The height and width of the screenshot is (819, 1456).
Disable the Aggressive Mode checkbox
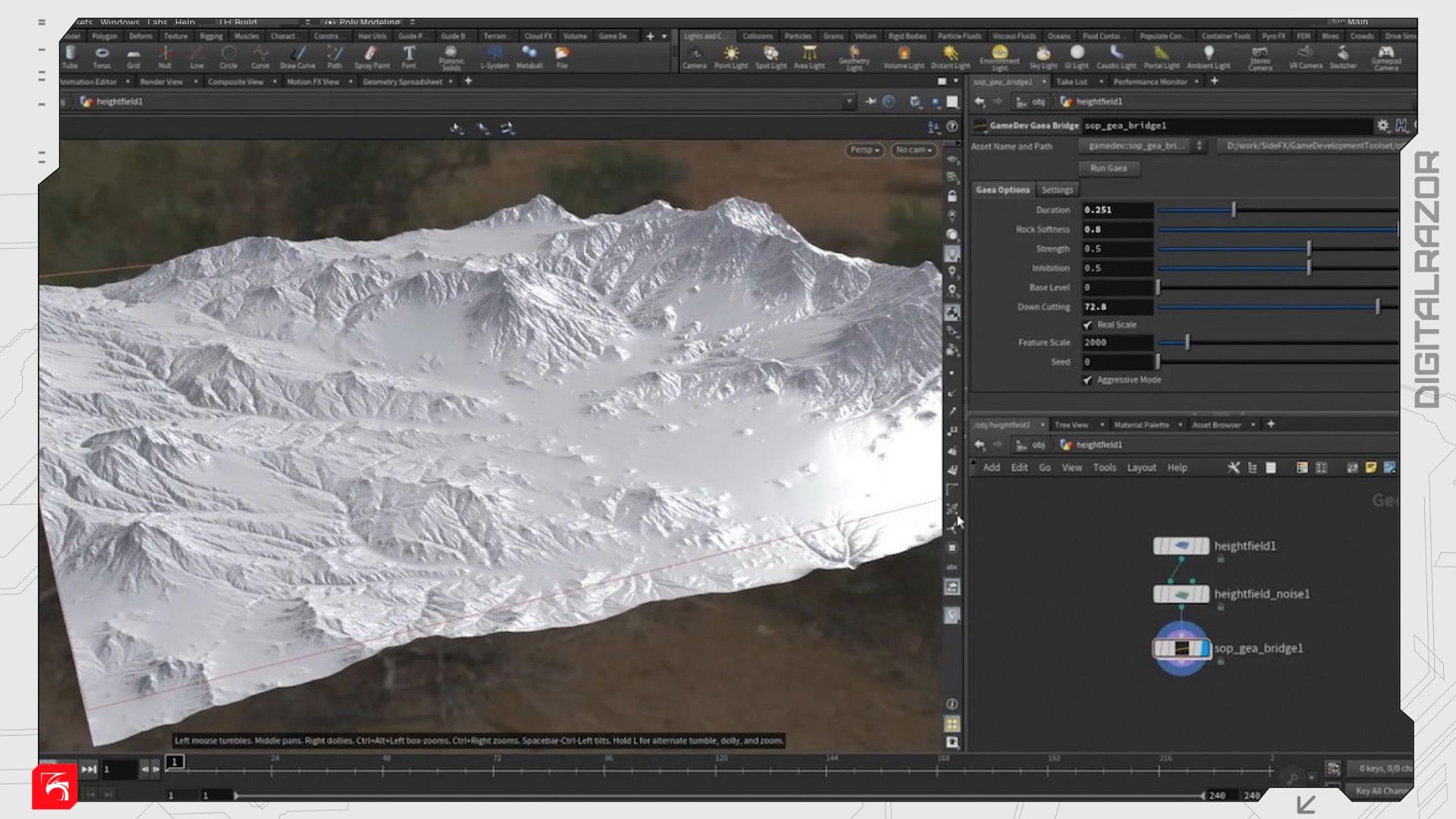[1087, 380]
